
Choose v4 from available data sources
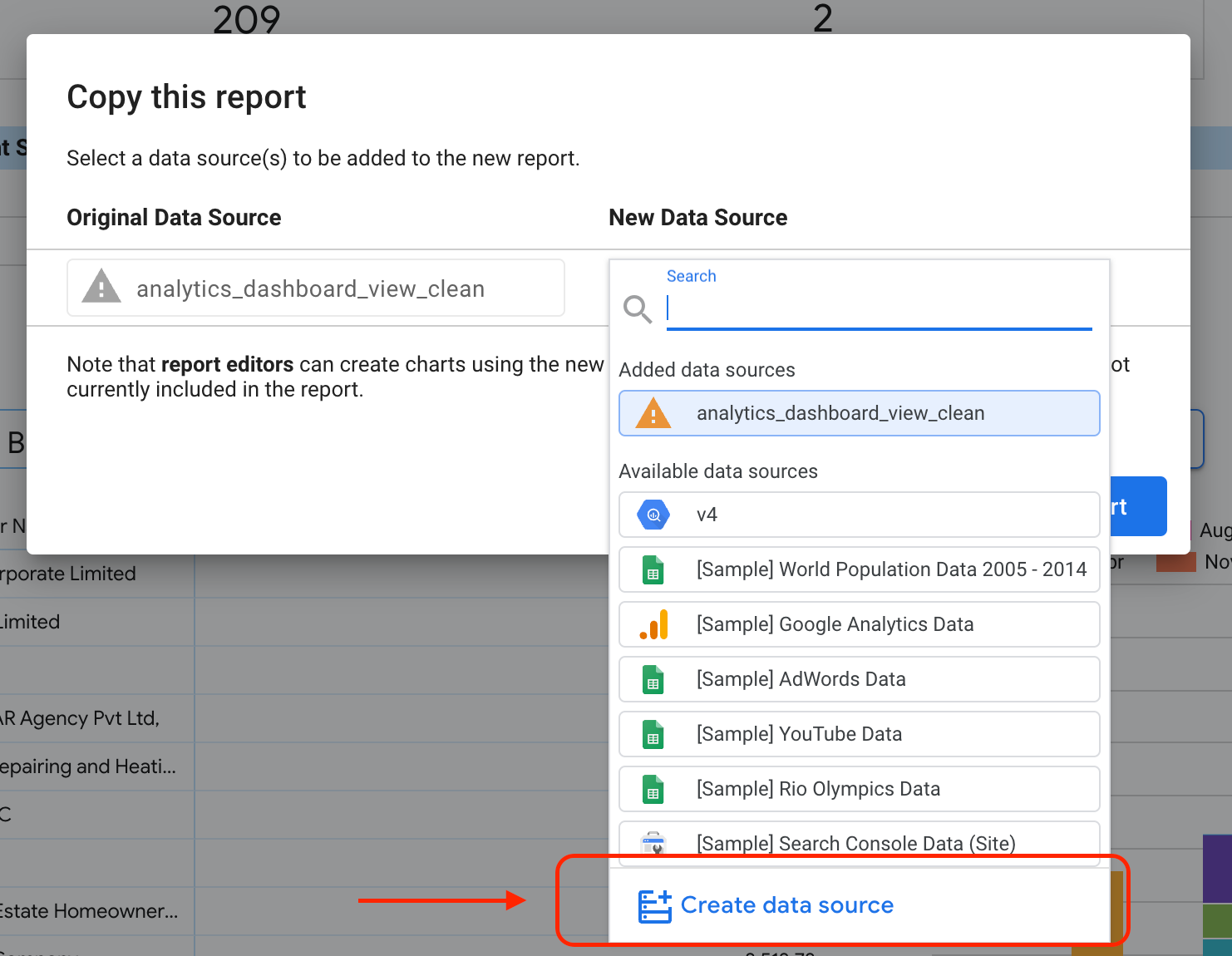pyautogui.click(x=859, y=514)
